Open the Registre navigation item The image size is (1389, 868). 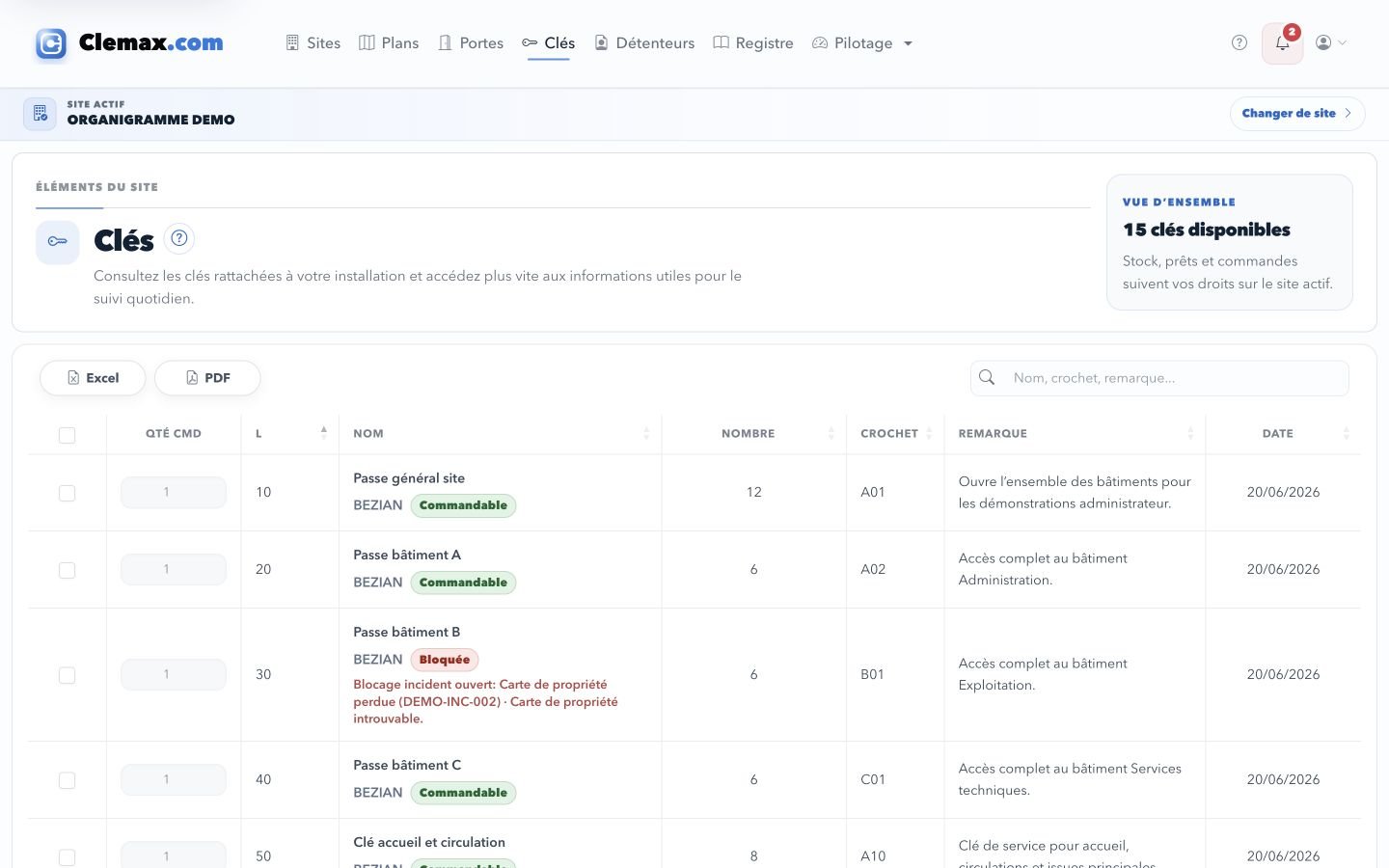tap(753, 43)
